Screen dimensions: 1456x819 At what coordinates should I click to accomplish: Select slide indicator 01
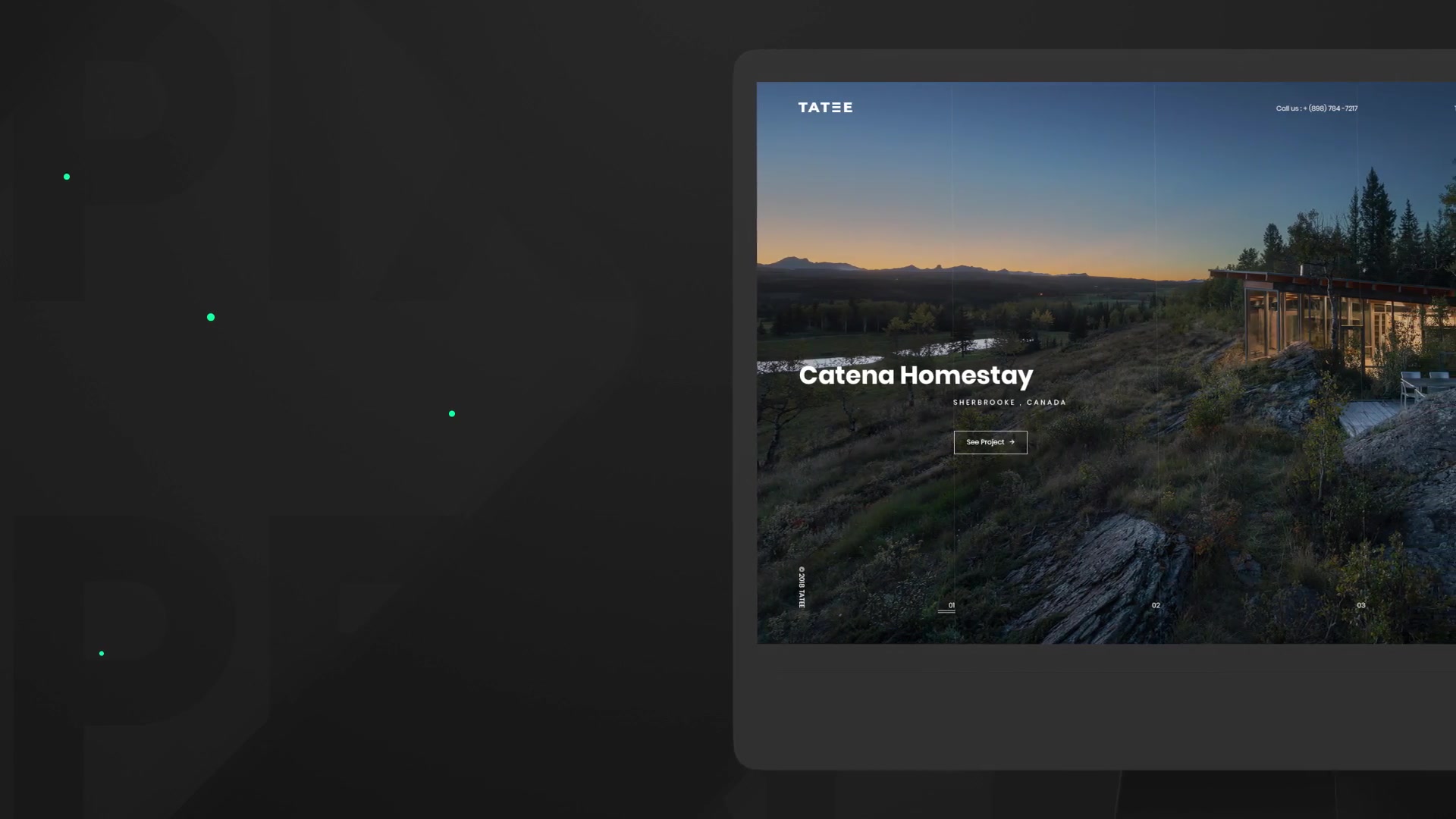tap(950, 605)
